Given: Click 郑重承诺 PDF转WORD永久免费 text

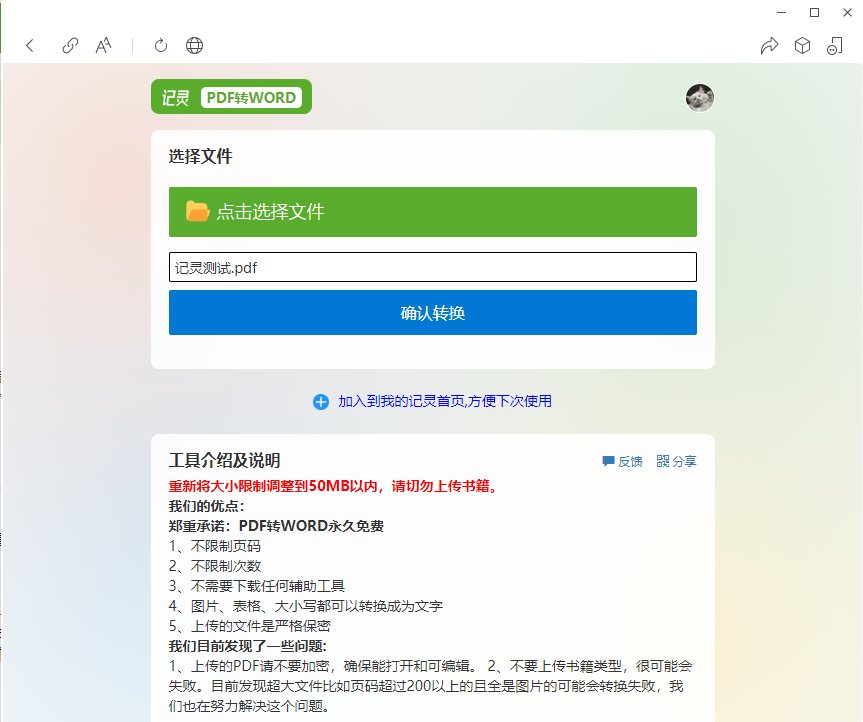Looking at the screenshot, I should point(276,526).
